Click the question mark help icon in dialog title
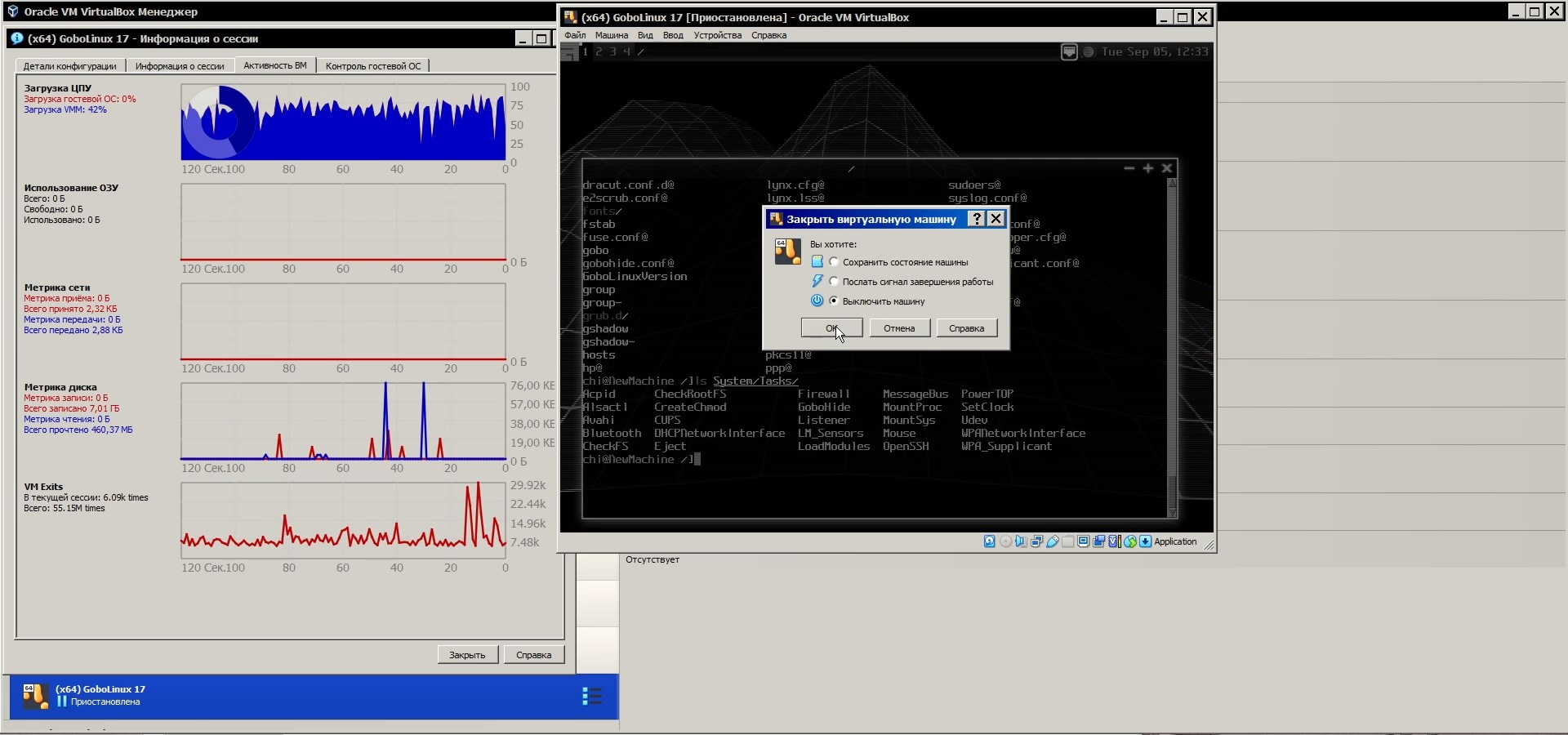Viewport: 1568px width, 735px height. click(x=976, y=219)
